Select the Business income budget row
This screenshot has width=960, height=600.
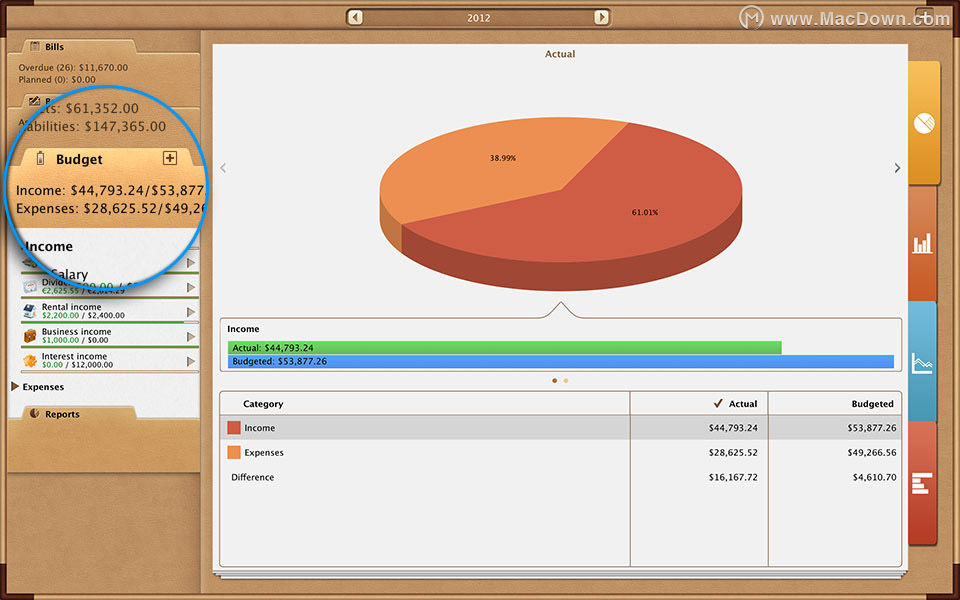110,336
